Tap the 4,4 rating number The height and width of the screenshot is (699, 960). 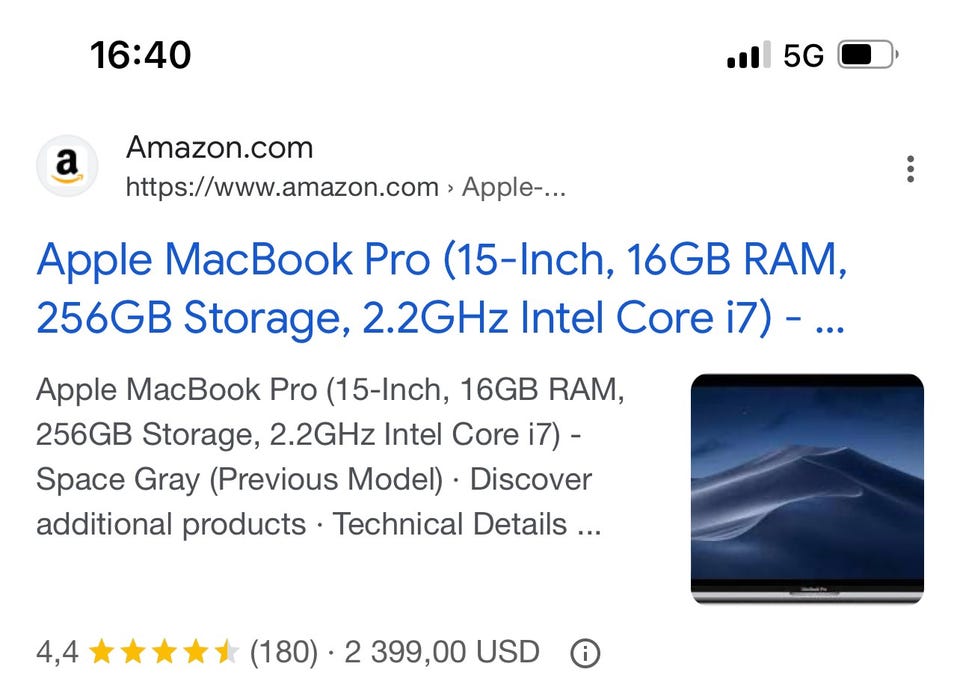point(56,654)
